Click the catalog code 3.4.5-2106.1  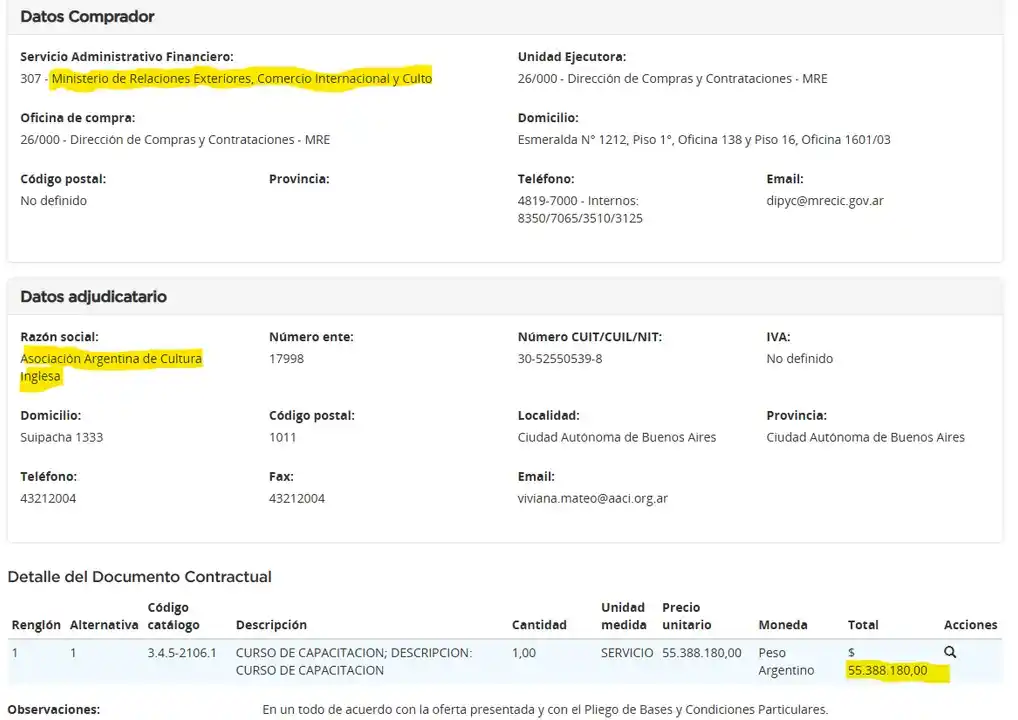[182, 653]
